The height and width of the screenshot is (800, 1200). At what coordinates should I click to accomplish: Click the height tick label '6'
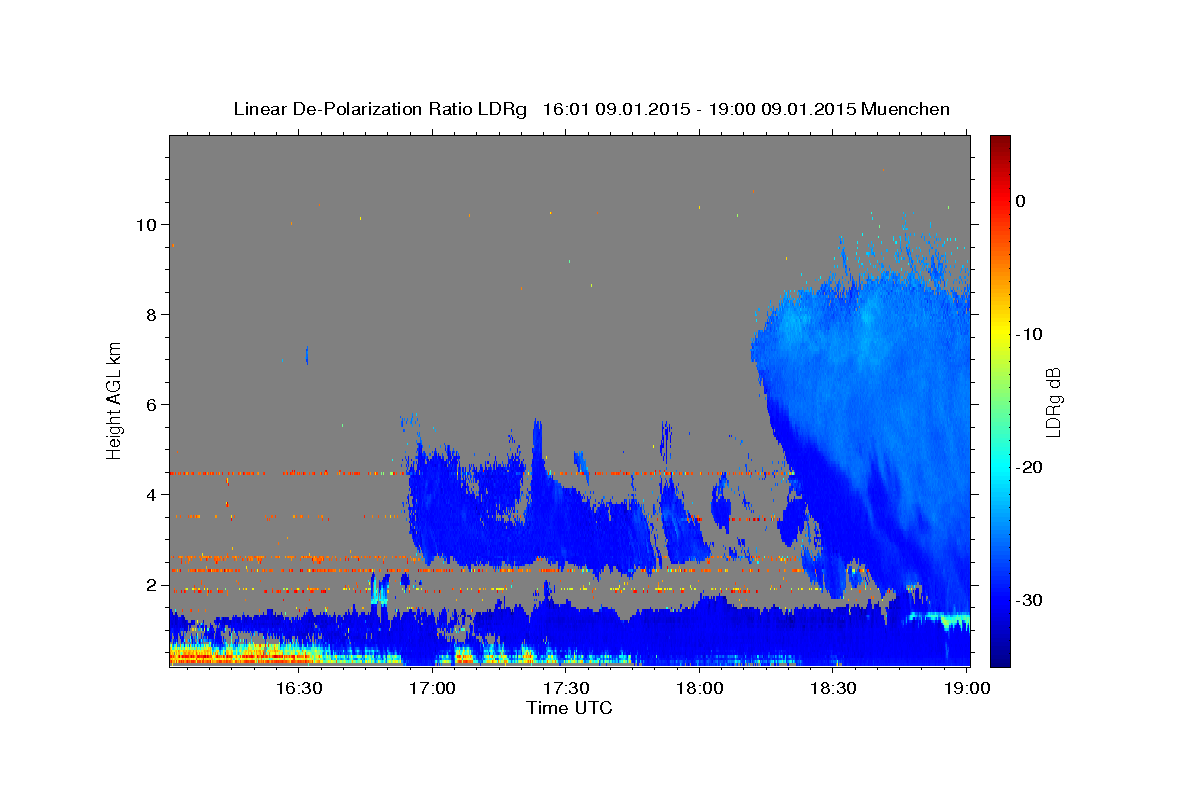pyautogui.click(x=152, y=405)
